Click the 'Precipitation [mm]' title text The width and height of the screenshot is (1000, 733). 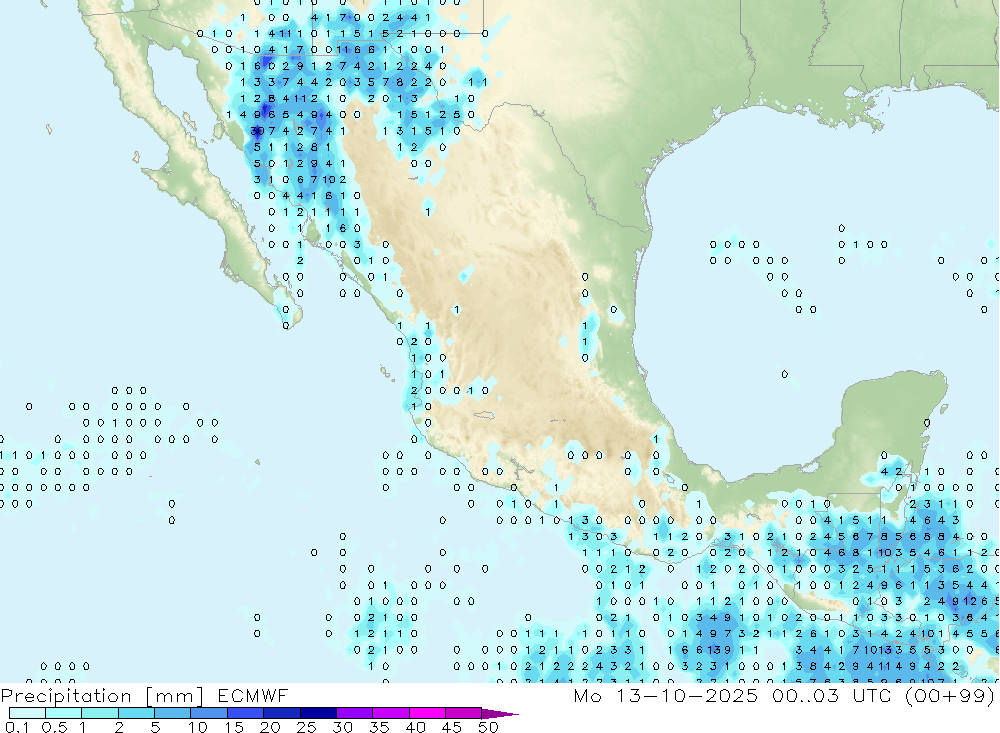tap(103, 696)
